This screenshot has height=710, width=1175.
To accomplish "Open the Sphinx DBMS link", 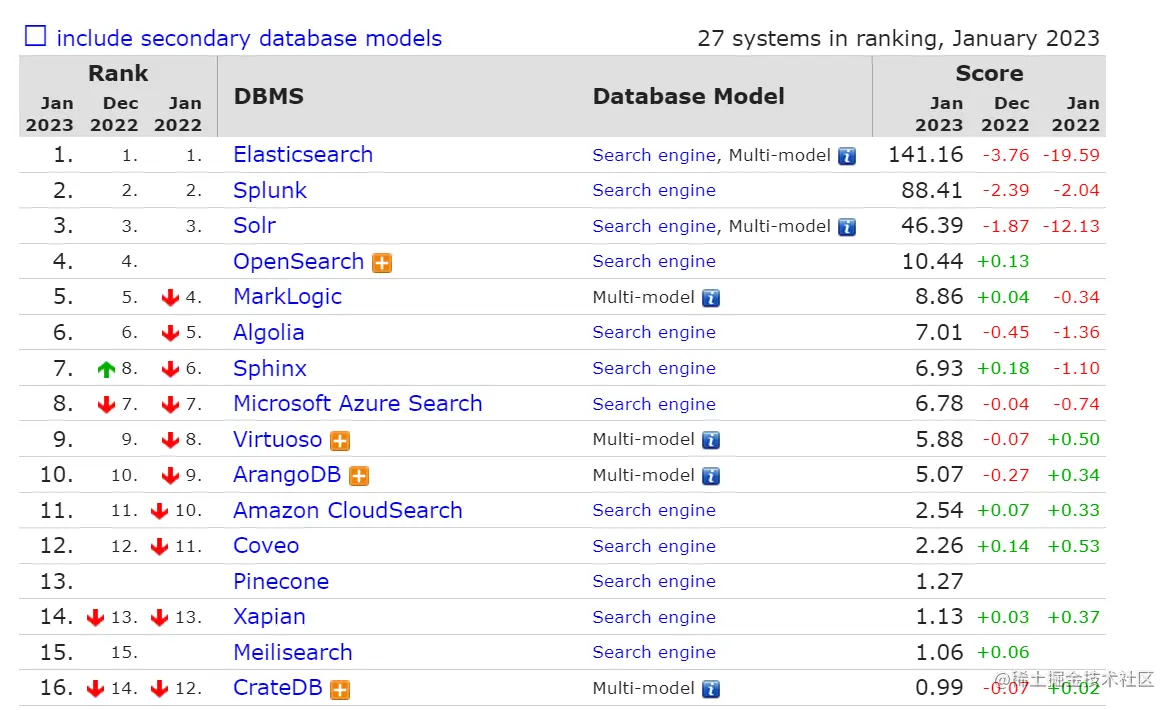I will 270,368.
